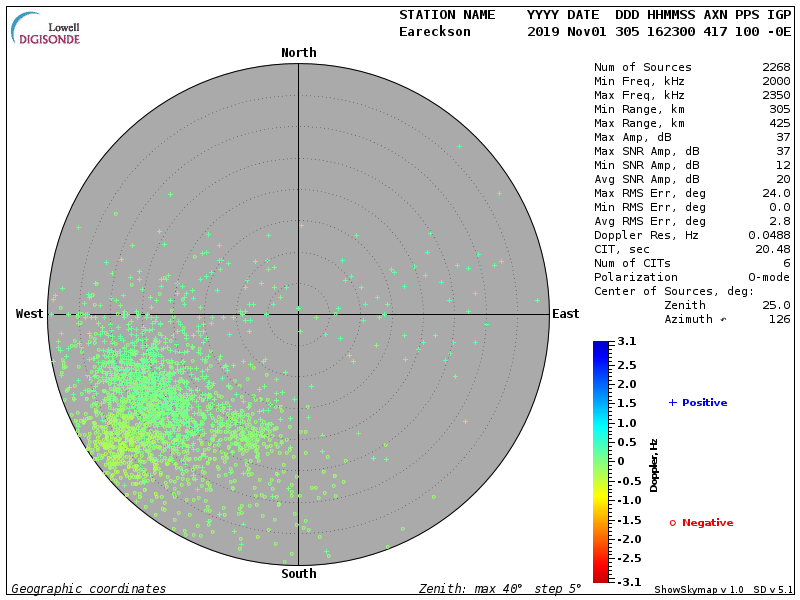Click the blue plus Positive legend marker
Screen dimensions: 800x600
click(x=673, y=402)
